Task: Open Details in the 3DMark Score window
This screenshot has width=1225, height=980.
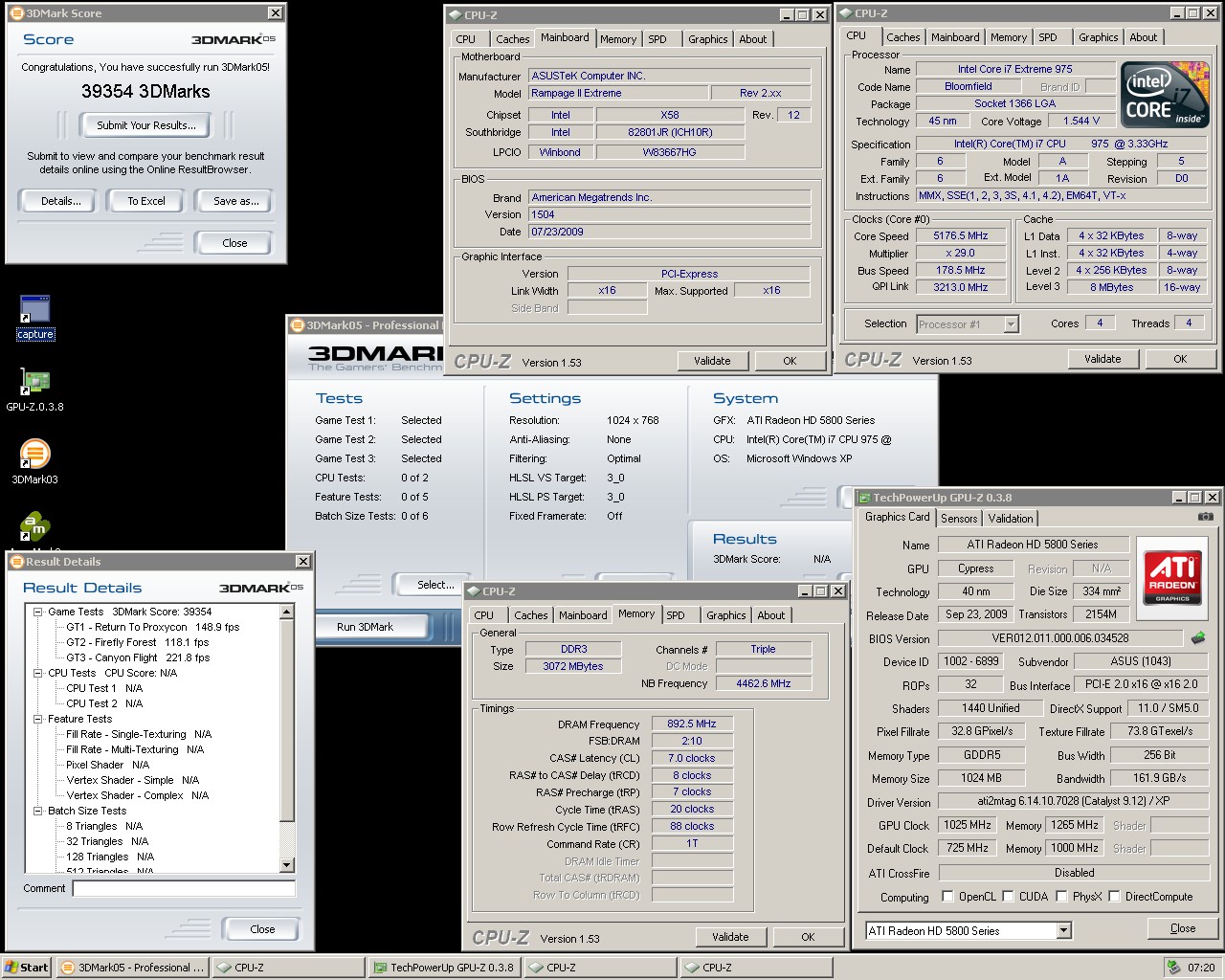Action: tap(61, 201)
